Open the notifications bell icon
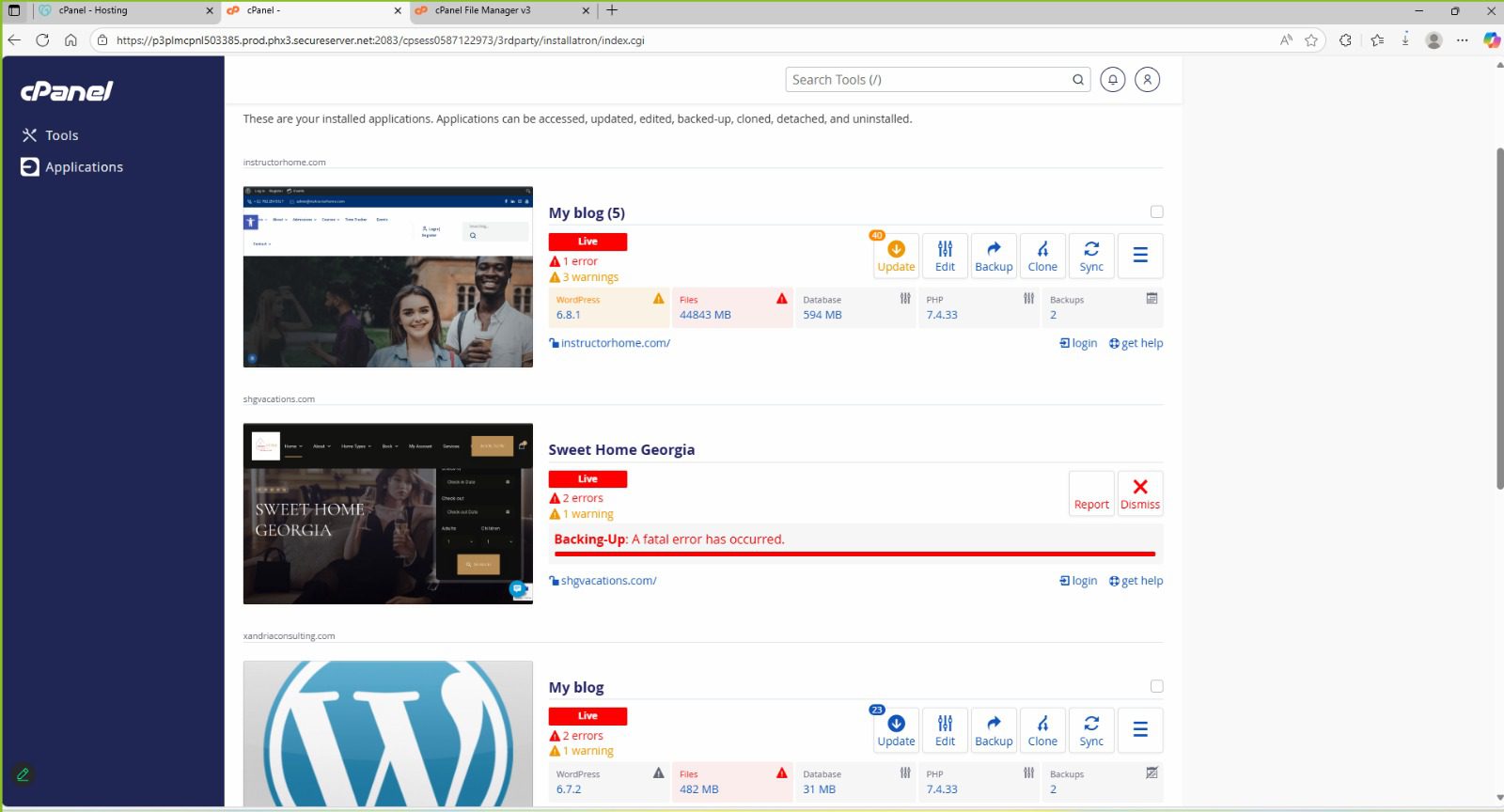The image size is (1504, 812). (x=1113, y=80)
